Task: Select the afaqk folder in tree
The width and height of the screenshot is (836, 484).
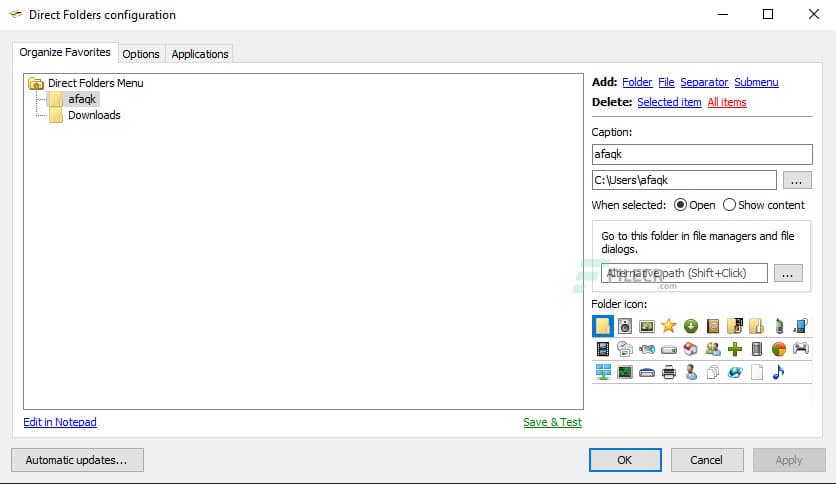Action: coord(82,99)
